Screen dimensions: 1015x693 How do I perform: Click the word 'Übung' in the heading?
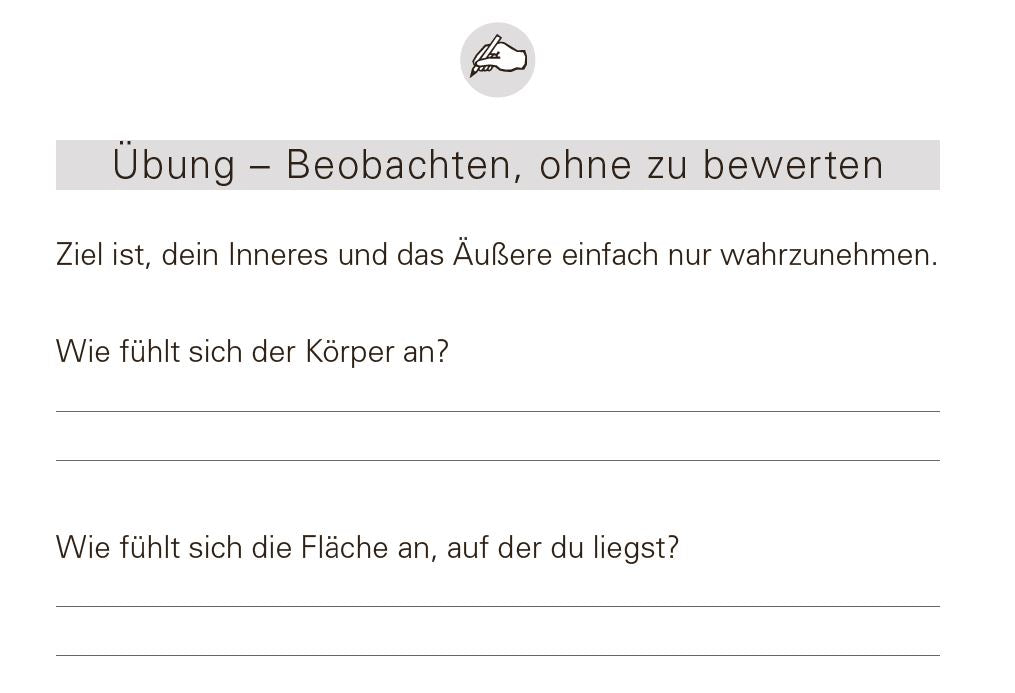click(x=174, y=165)
